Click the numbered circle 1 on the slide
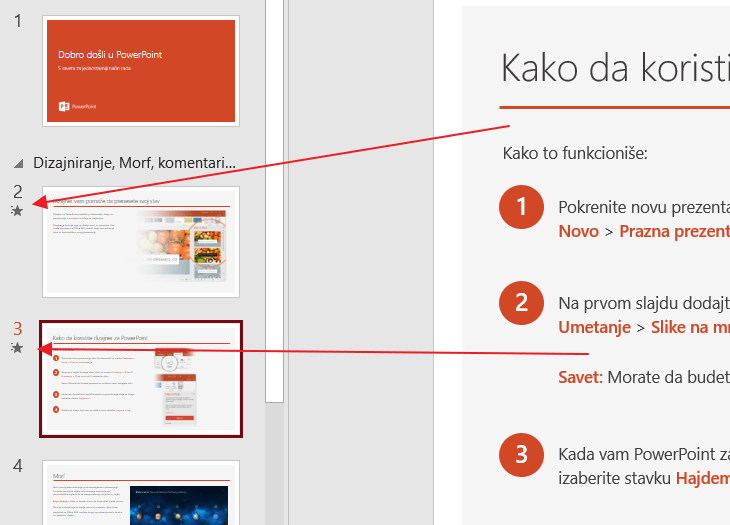This screenshot has width=730, height=525. pos(521,207)
